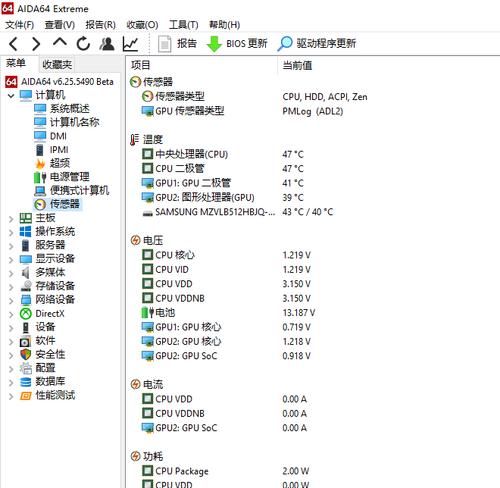The image size is (500, 488).
Task: Open the 收藏(O) menu
Action: tap(142, 25)
